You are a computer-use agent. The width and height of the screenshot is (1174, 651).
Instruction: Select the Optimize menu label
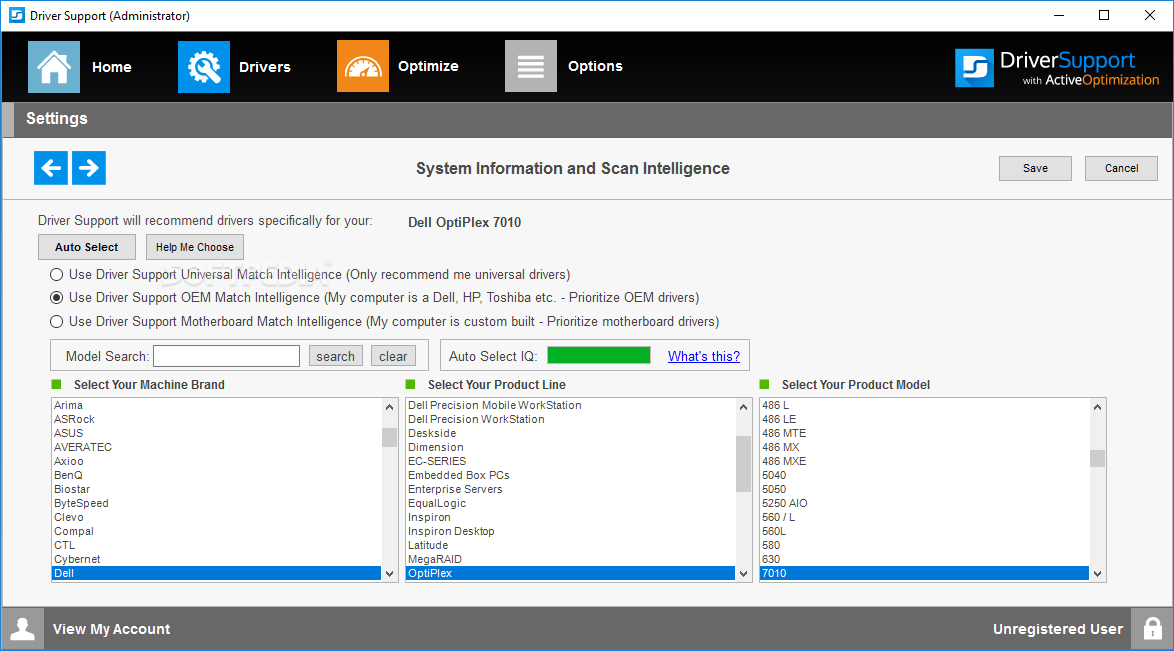428,66
